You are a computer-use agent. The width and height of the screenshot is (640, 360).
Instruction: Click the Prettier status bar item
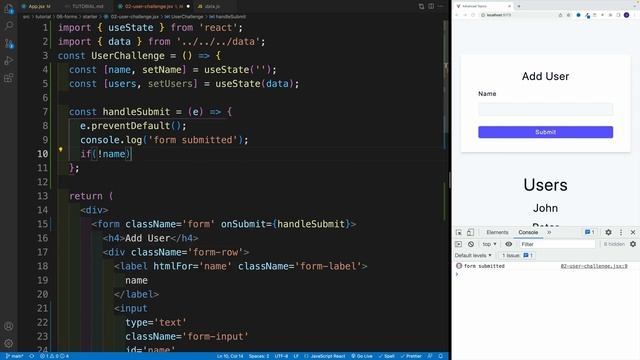click(x=411, y=356)
